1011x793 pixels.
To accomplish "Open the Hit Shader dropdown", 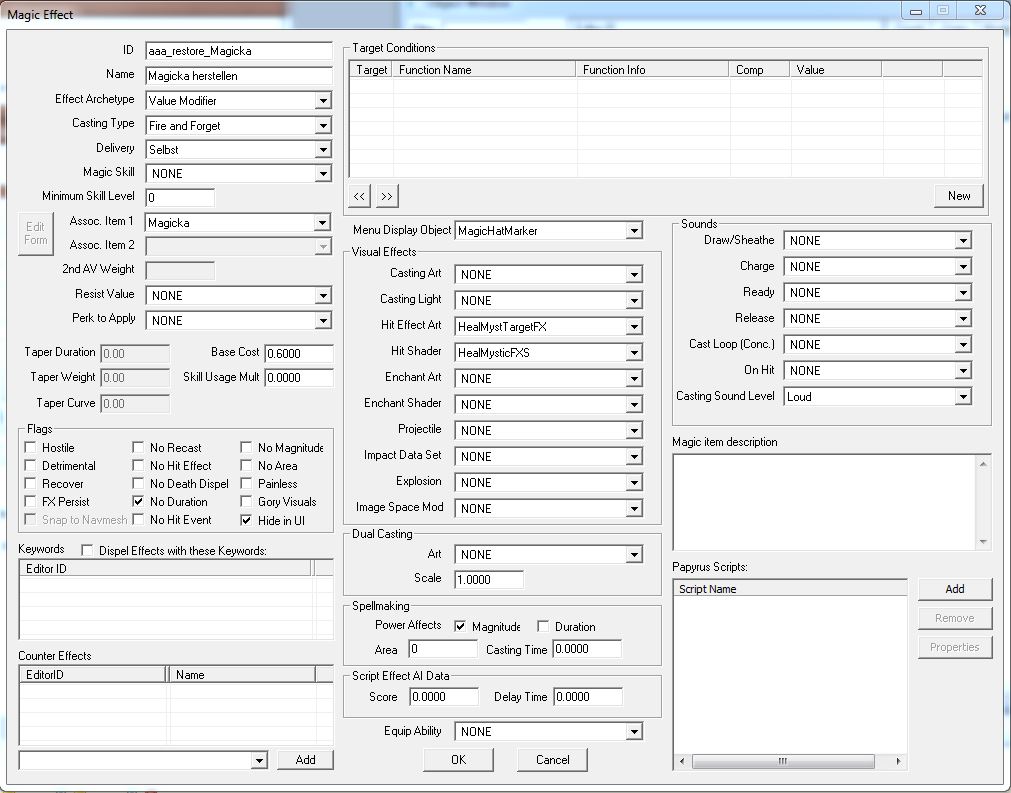I will pos(633,353).
